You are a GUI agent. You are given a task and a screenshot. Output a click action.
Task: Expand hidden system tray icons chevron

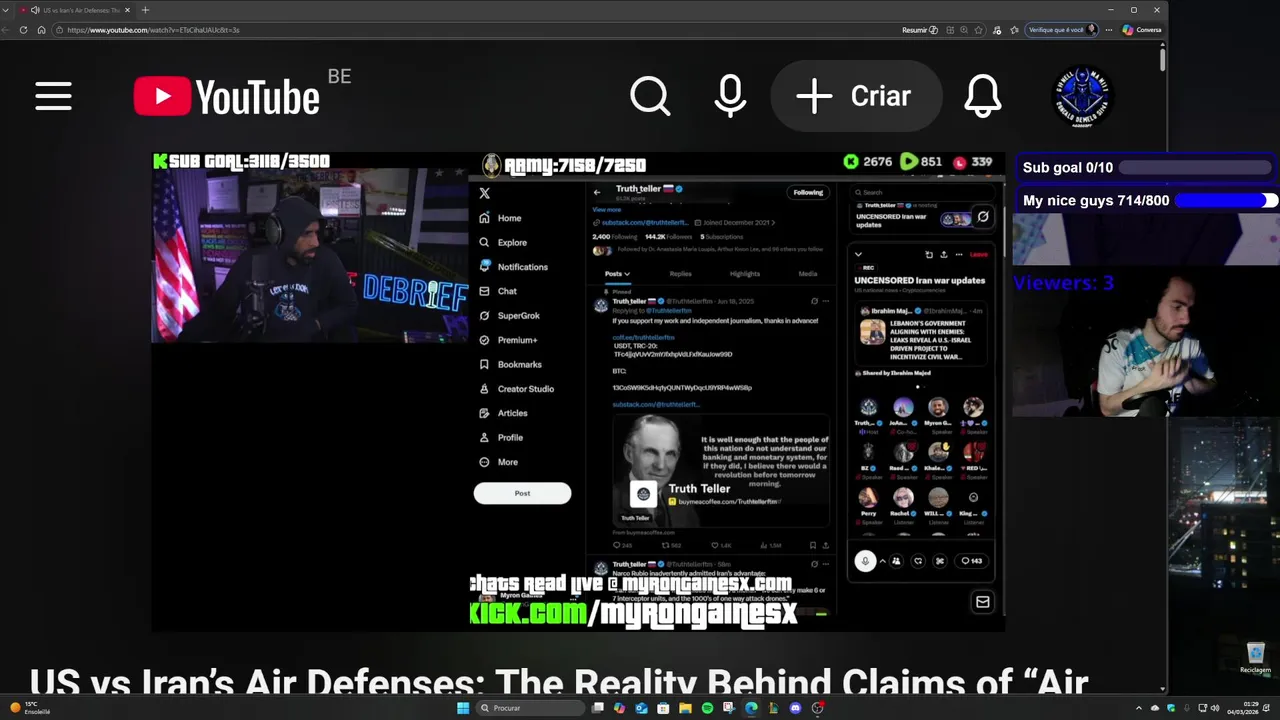coord(1139,708)
